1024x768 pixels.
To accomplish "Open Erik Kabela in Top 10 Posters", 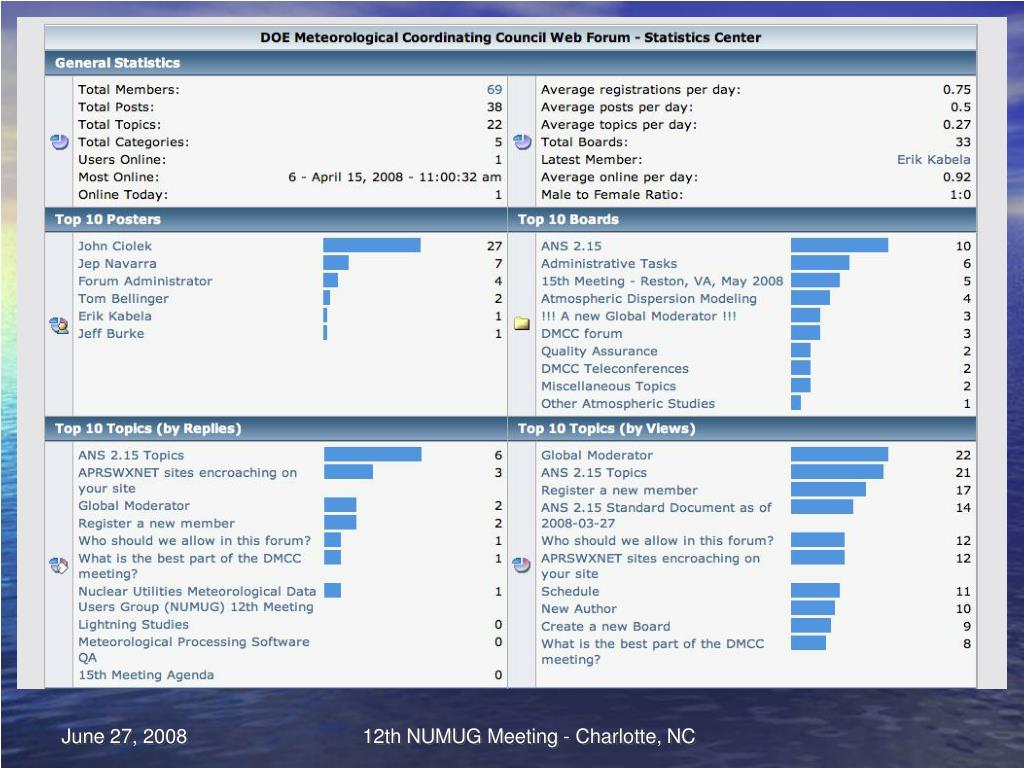I will pos(115,316).
